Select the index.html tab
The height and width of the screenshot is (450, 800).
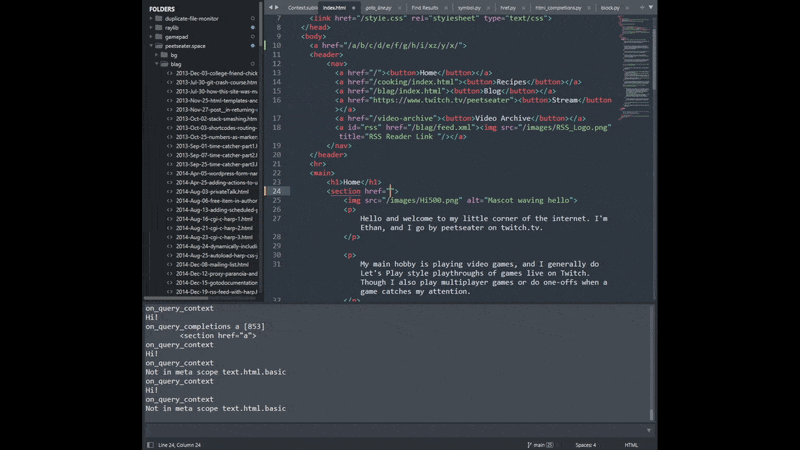(x=334, y=8)
